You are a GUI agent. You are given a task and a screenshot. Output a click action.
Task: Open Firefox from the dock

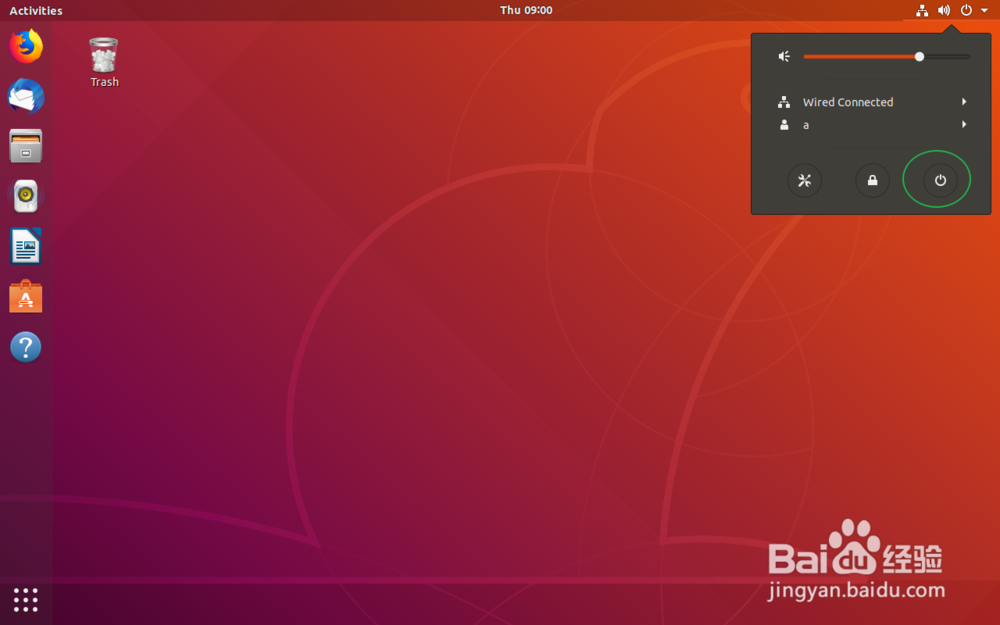[25, 46]
